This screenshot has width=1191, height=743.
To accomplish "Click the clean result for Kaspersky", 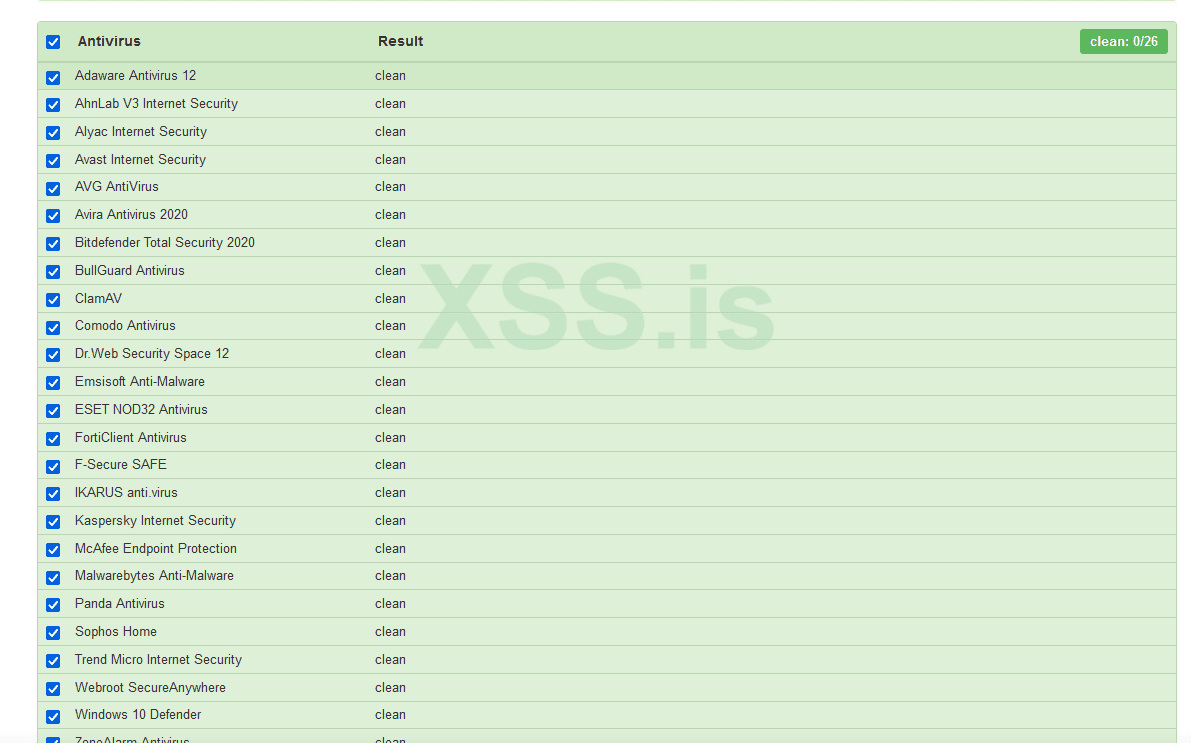I will [x=390, y=520].
